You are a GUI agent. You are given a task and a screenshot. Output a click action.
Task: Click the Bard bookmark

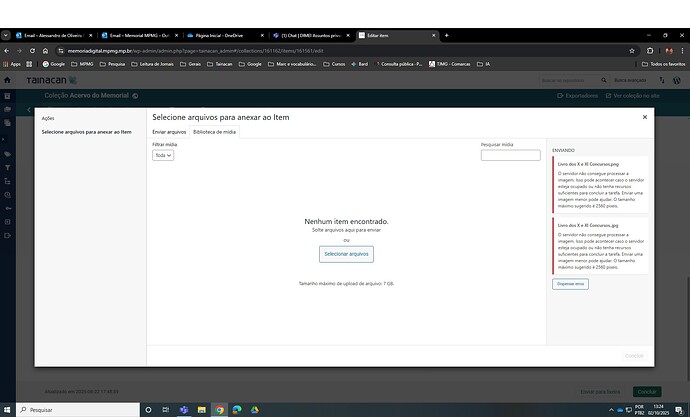pyautogui.click(x=360, y=64)
